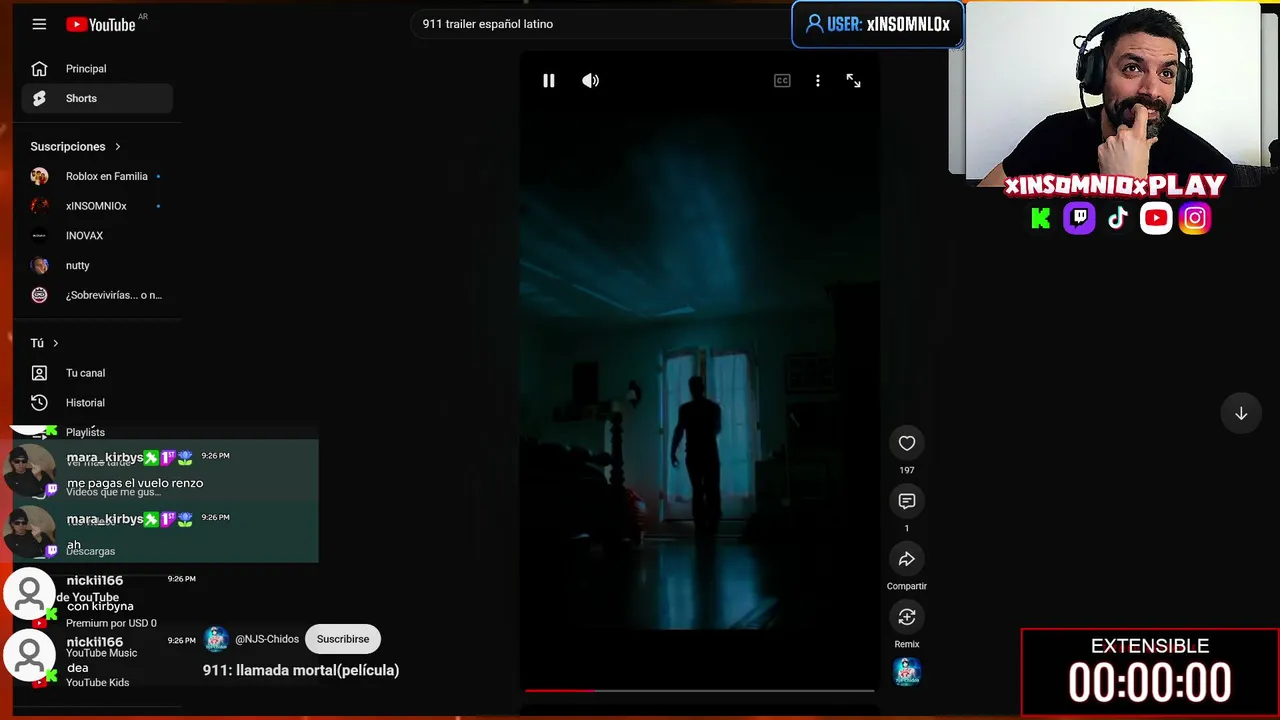Click the Compartir share arrow
The image size is (1280, 720).
click(907, 560)
